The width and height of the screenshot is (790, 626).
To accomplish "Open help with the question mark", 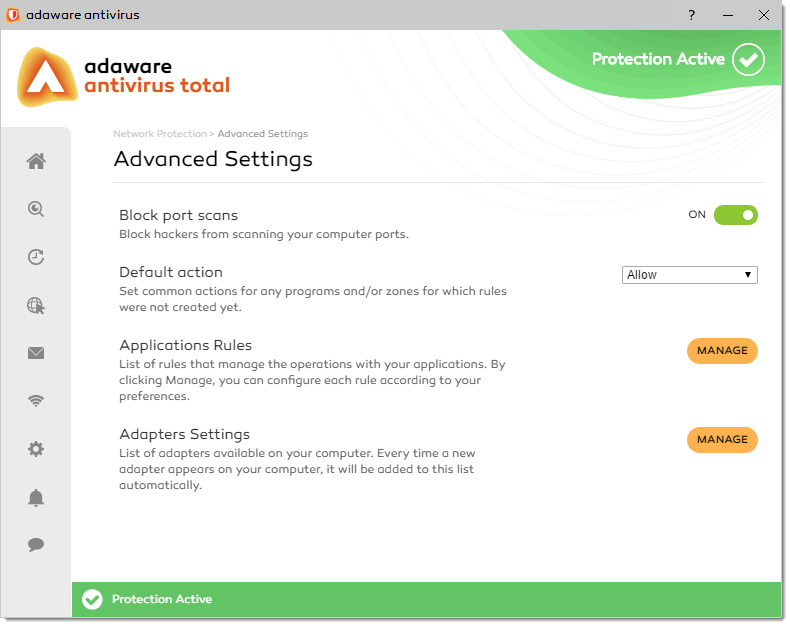I will point(692,15).
